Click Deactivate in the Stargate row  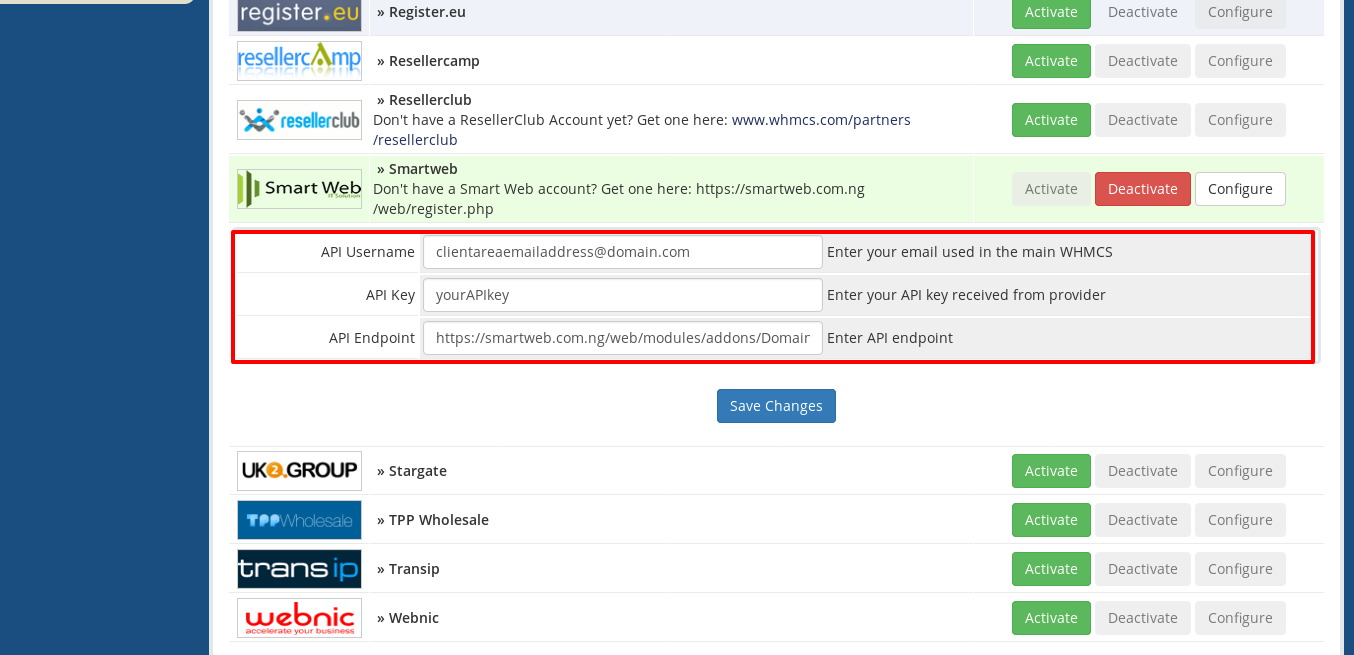pyautogui.click(x=1143, y=471)
